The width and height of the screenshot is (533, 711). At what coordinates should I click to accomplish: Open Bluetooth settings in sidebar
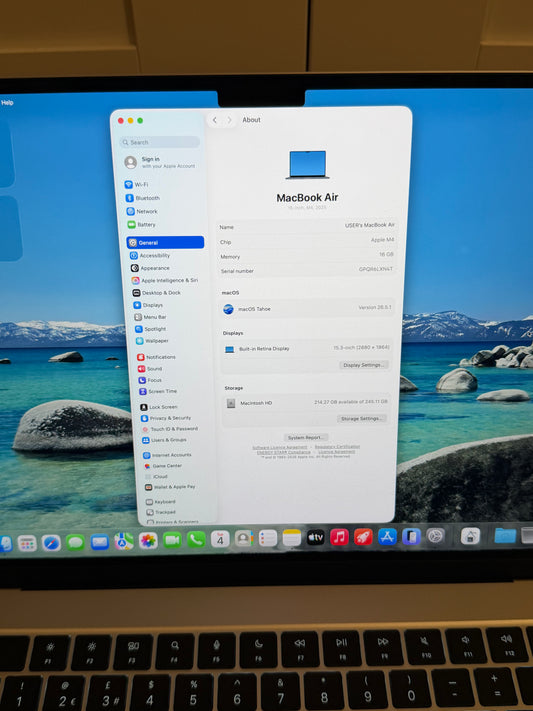point(142,198)
